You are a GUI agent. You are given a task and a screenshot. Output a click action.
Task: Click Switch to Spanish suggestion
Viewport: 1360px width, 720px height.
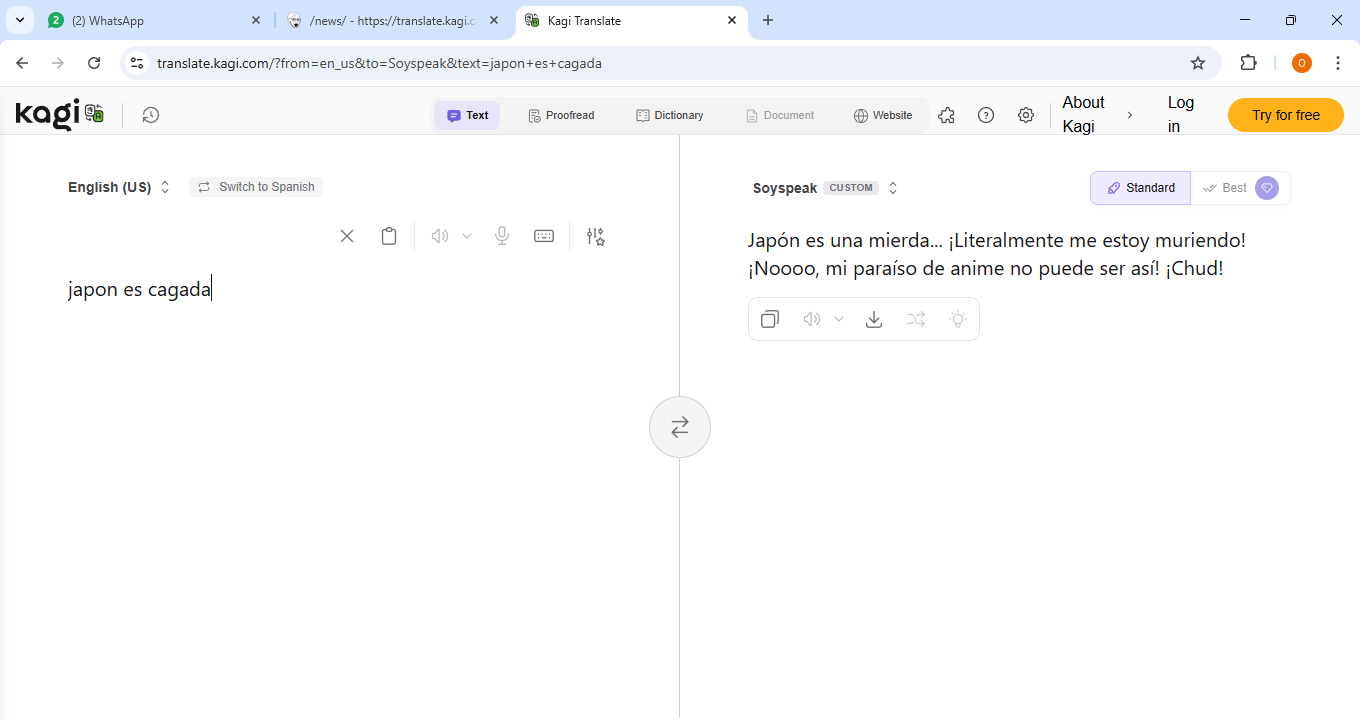click(x=256, y=187)
